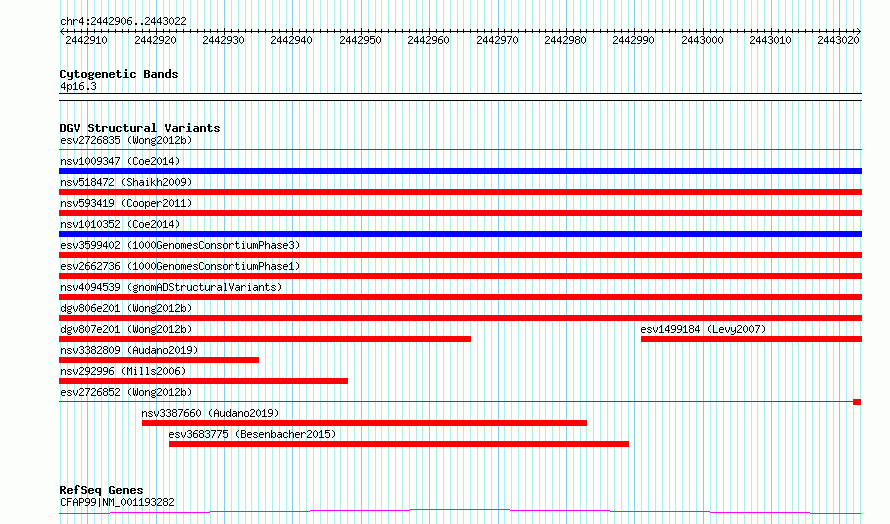Click ruler position 2442960
Viewport: 890px width, 524px height.
click(x=429, y=40)
